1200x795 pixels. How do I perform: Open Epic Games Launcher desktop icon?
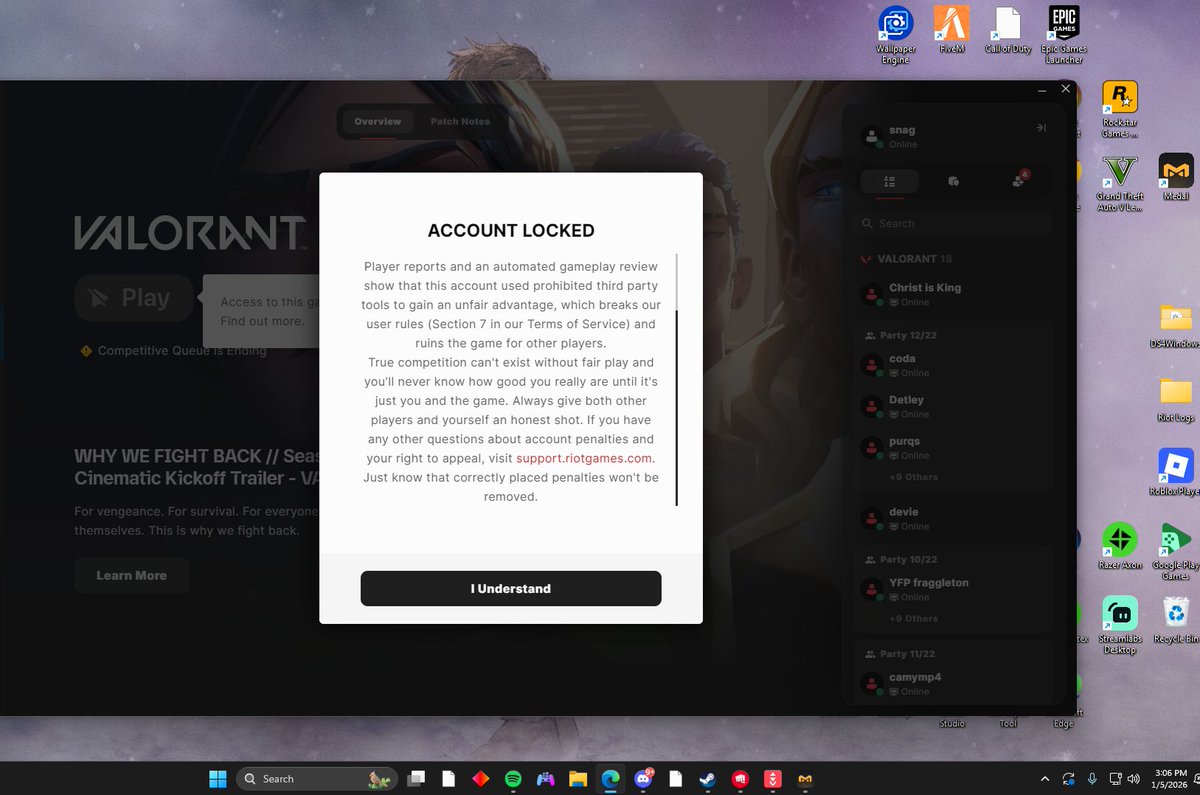click(x=1063, y=34)
